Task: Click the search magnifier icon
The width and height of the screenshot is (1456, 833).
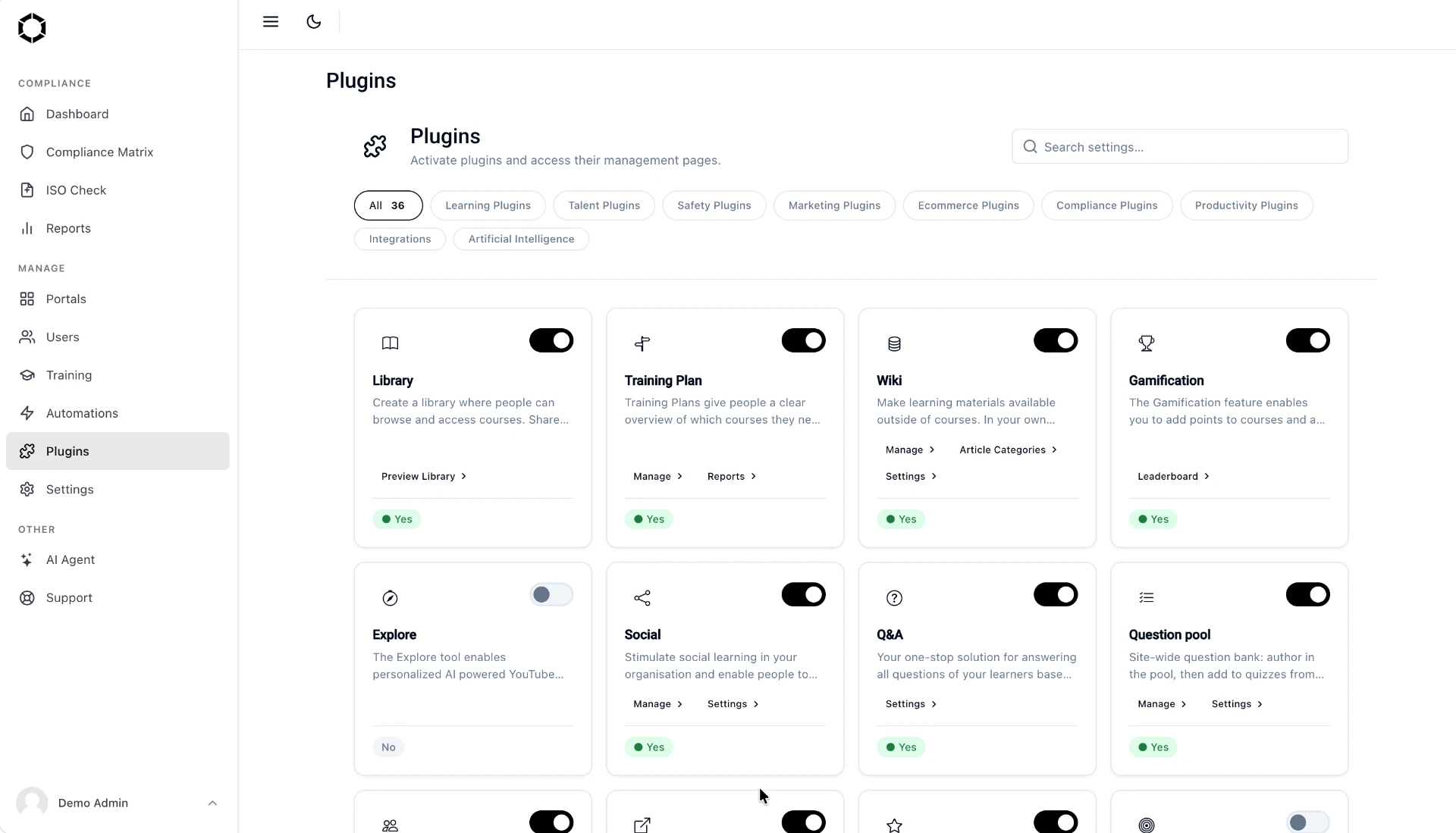Action: (x=1030, y=146)
